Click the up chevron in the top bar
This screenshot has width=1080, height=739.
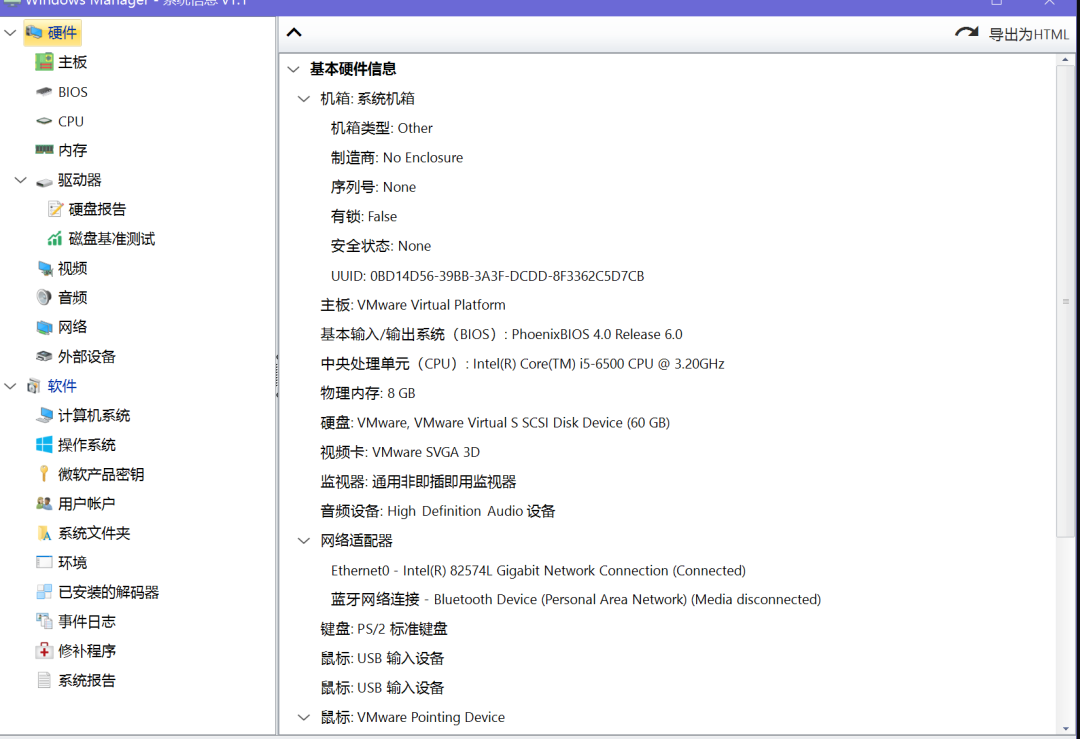294,32
